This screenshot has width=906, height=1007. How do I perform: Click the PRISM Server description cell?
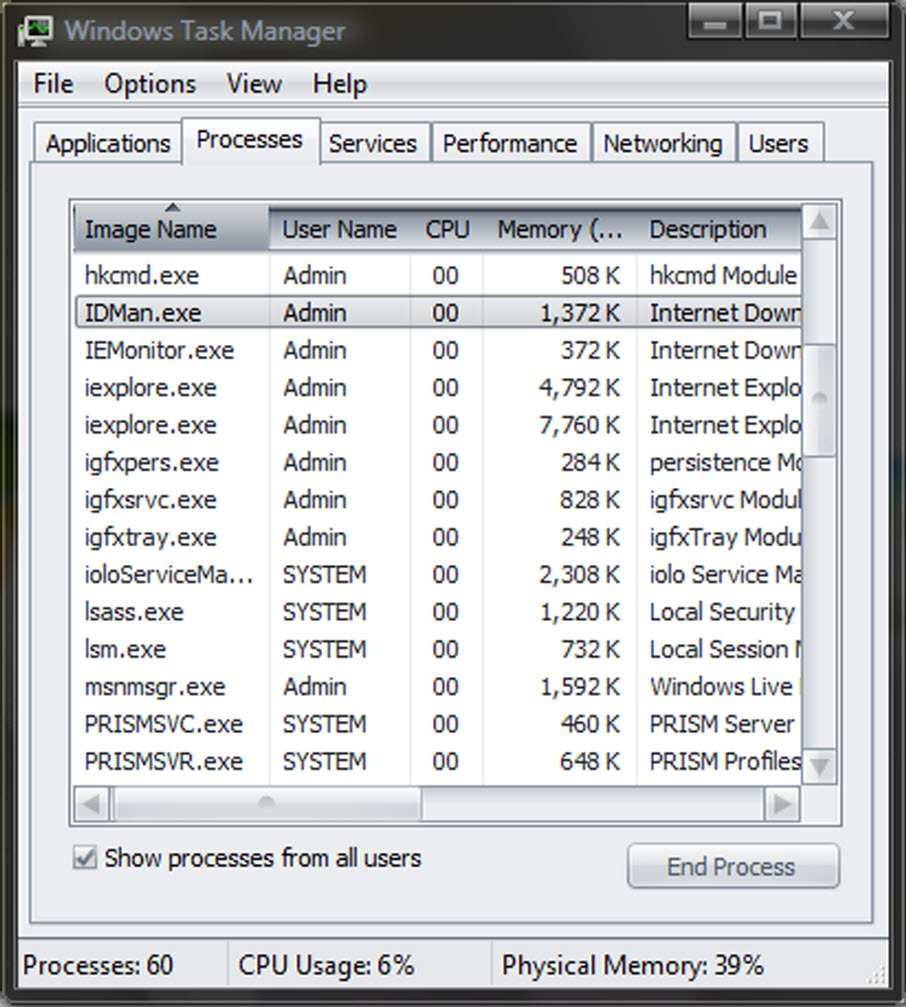[x=722, y=724]
